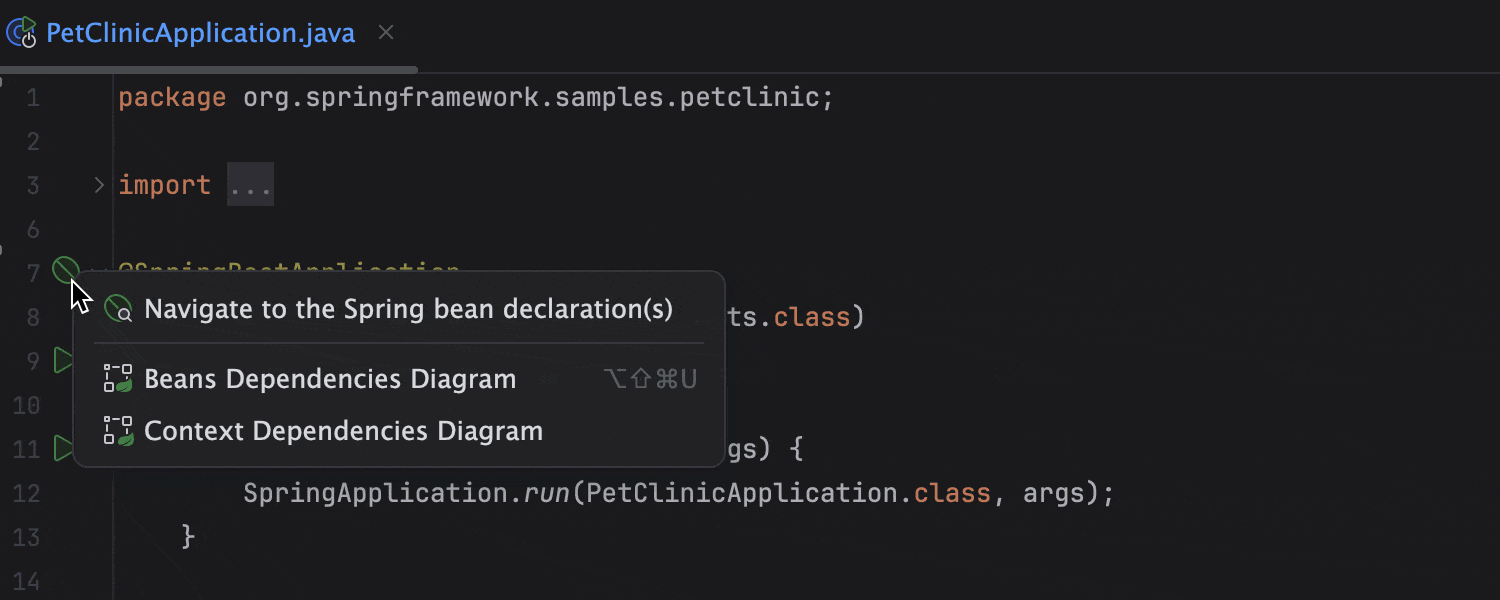The image size is (1500, 600).
Task: Click the shortcut hint next to Beans Dependencies Diagram
Action: (650, 379)
